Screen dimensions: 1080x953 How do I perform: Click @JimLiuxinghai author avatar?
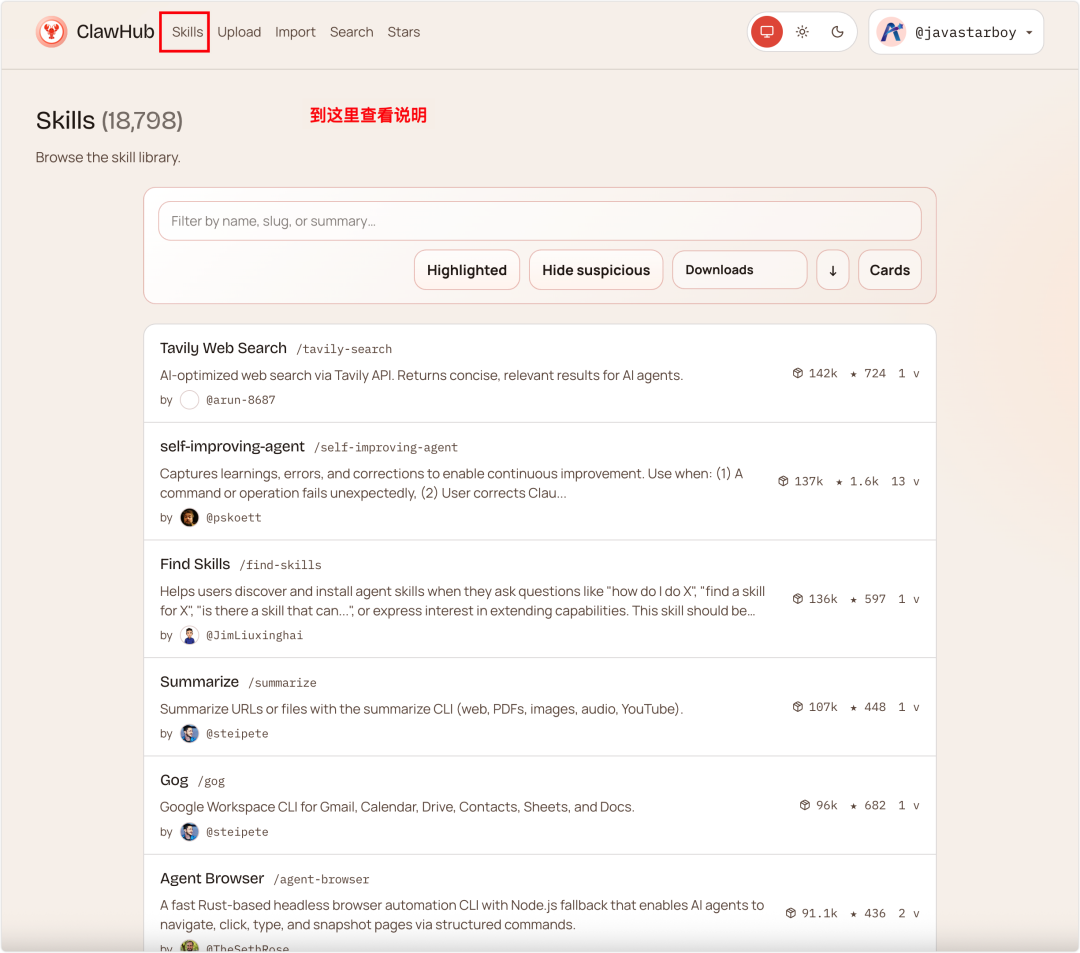point(189,635)
